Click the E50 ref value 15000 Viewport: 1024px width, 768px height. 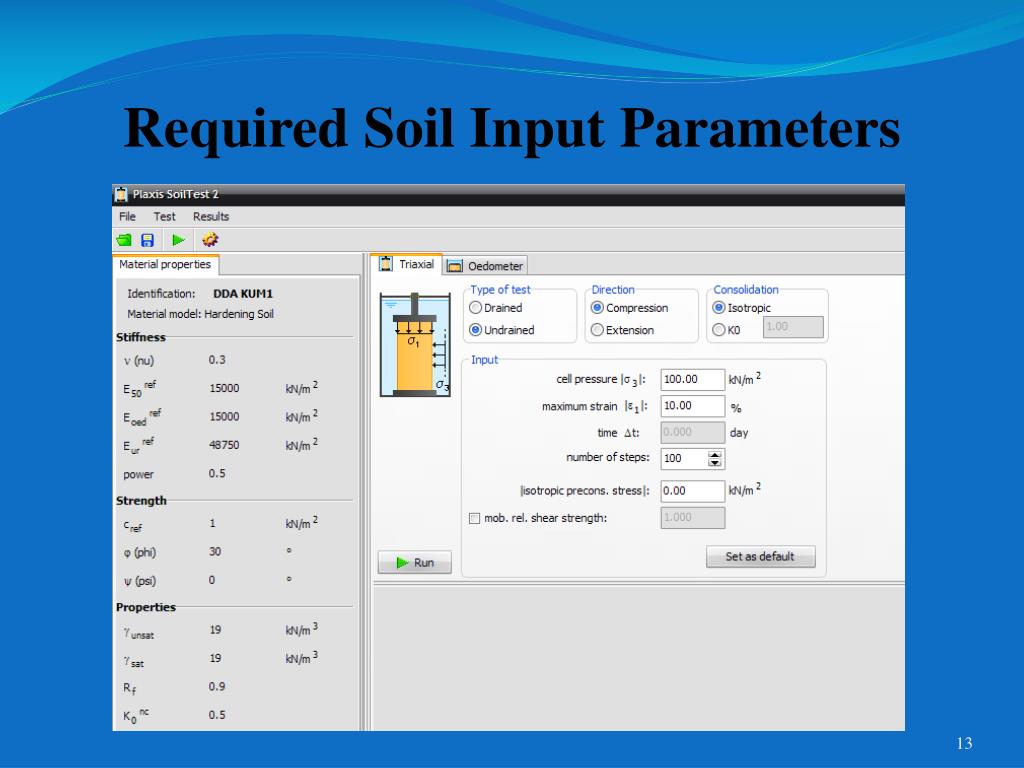[224, 388]
